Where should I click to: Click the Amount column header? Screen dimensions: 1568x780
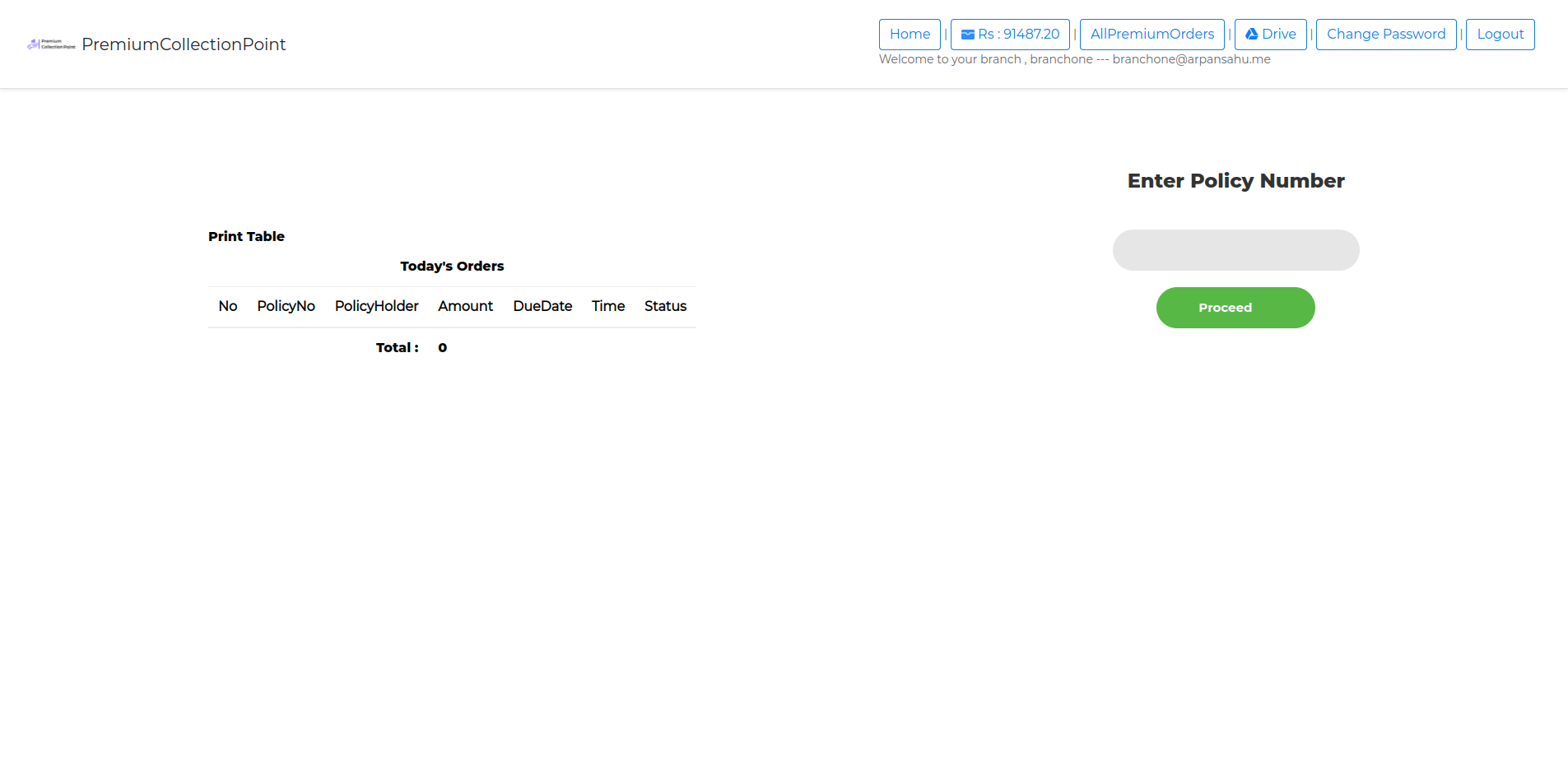(465, 306)
